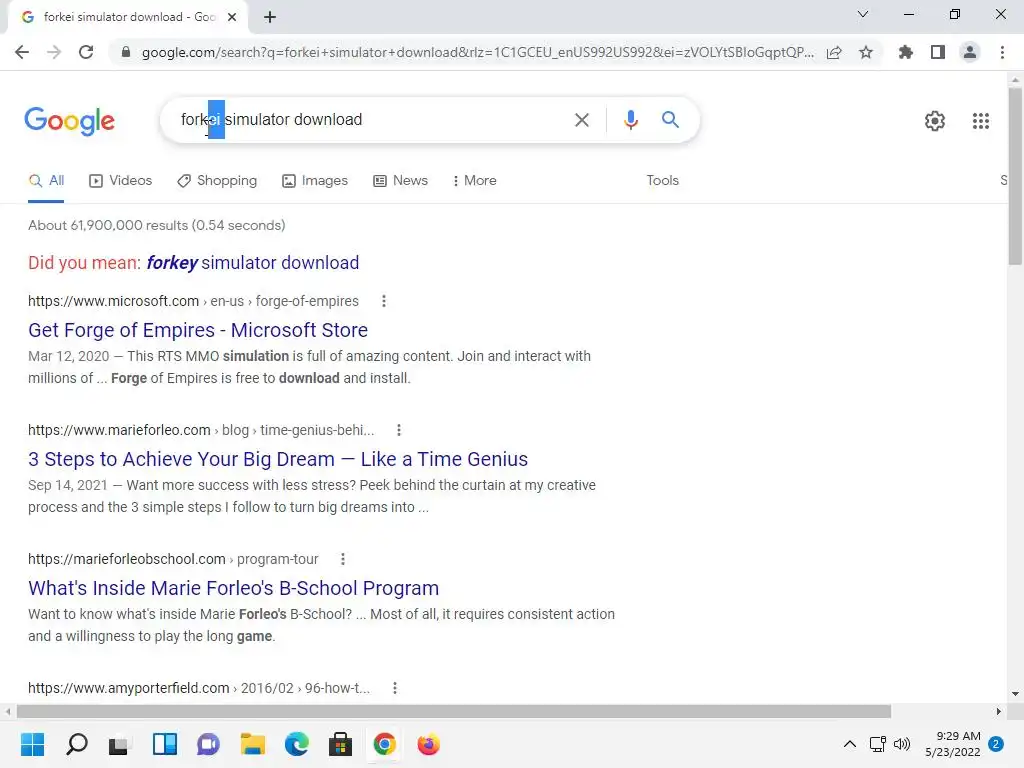The image size is (1024, 768).
Task: Switch to News results tab
Action: tap(400, 181)
